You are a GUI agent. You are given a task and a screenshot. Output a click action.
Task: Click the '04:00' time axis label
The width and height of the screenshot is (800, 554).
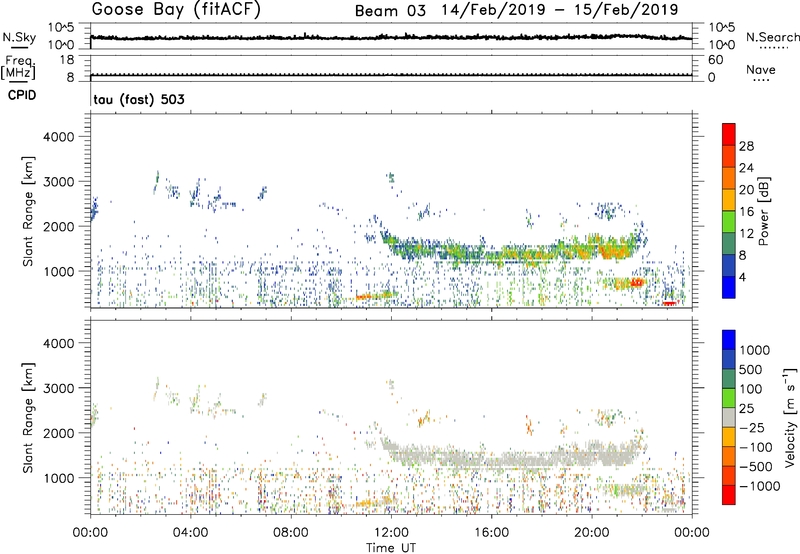191,533
